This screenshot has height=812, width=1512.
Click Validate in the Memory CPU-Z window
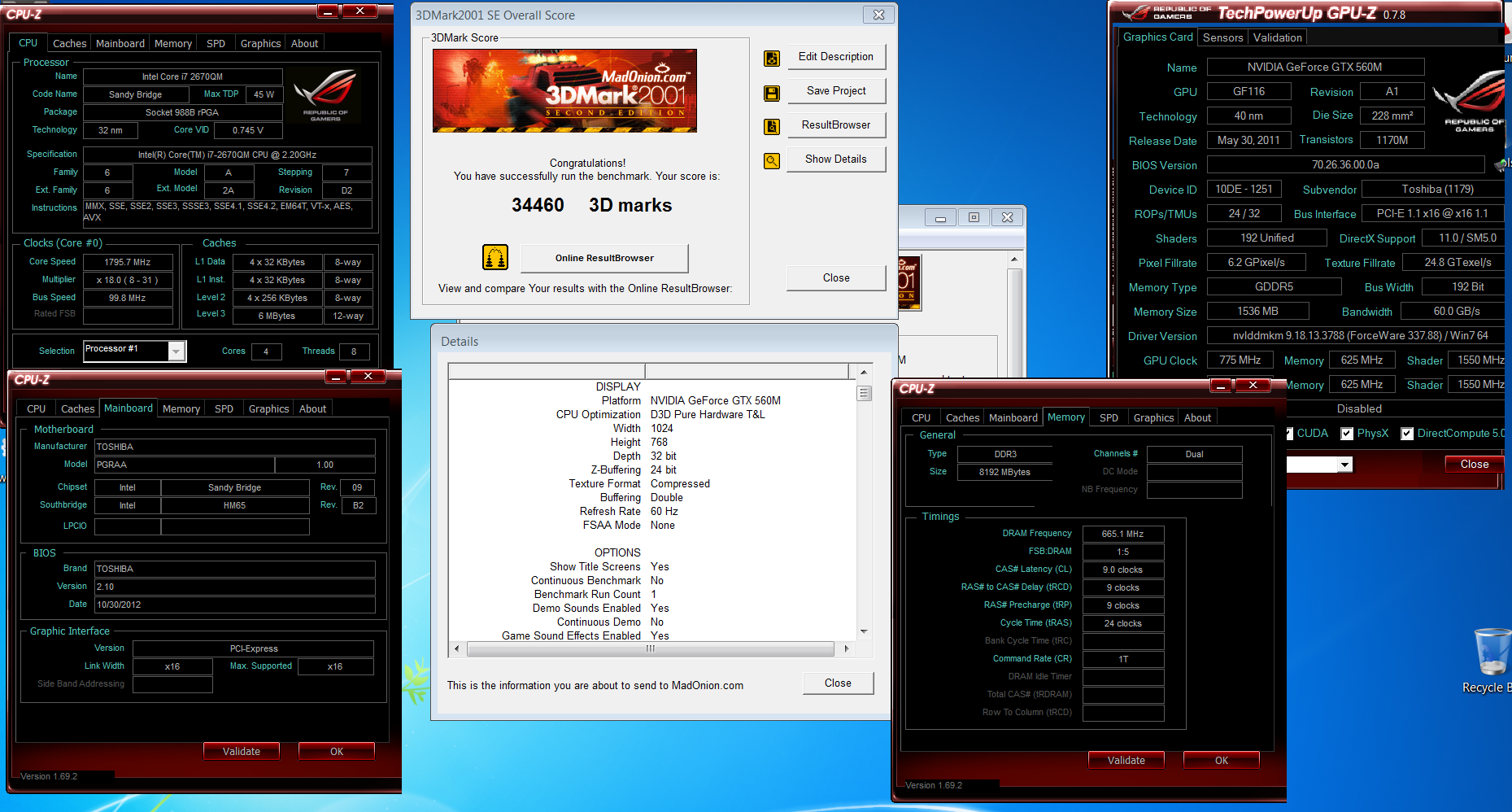coord(1126,760)
